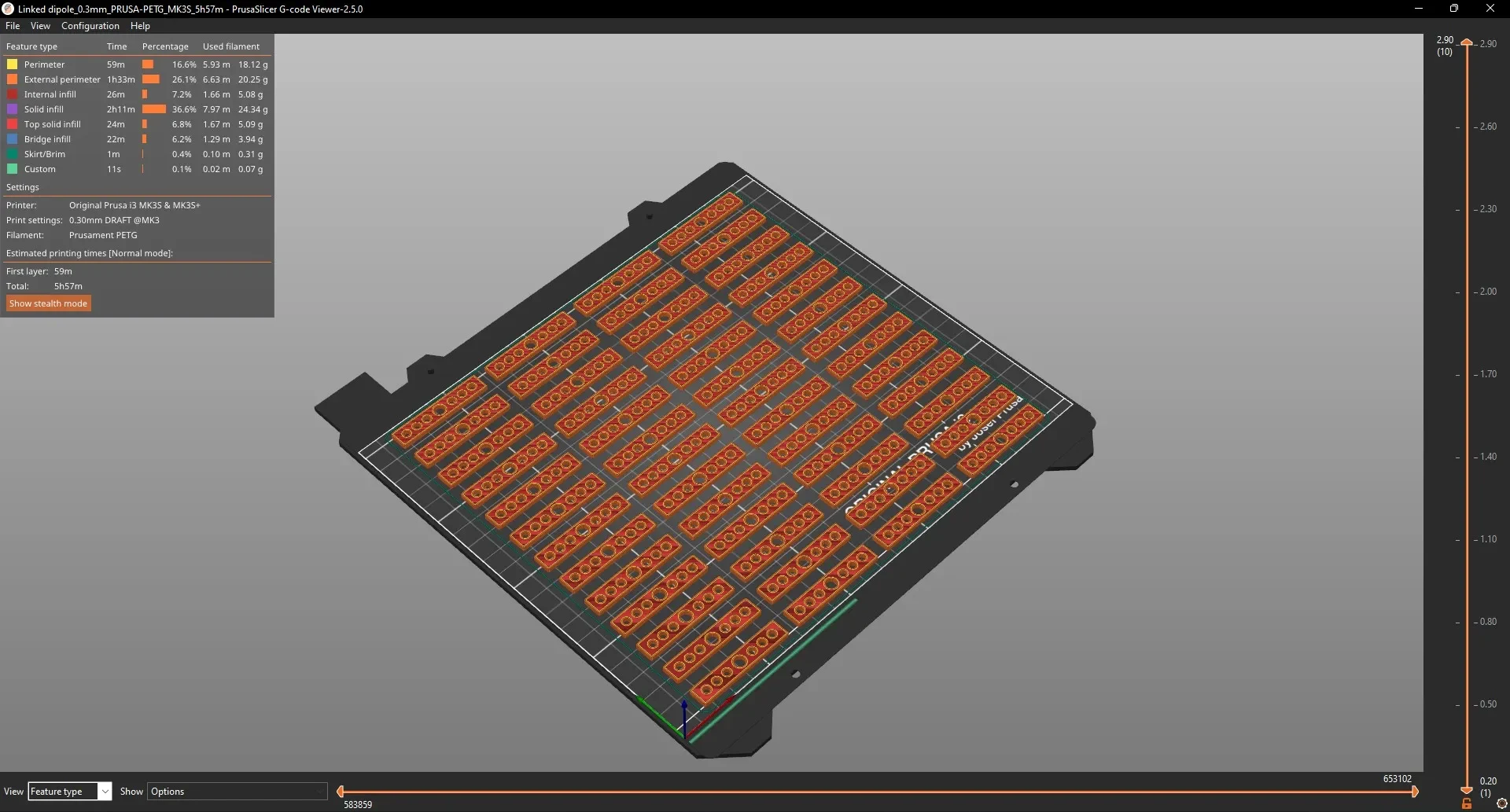
Task: Click the 'Used filament' column header
Action: pyautogui.click(x=231, y=46)
